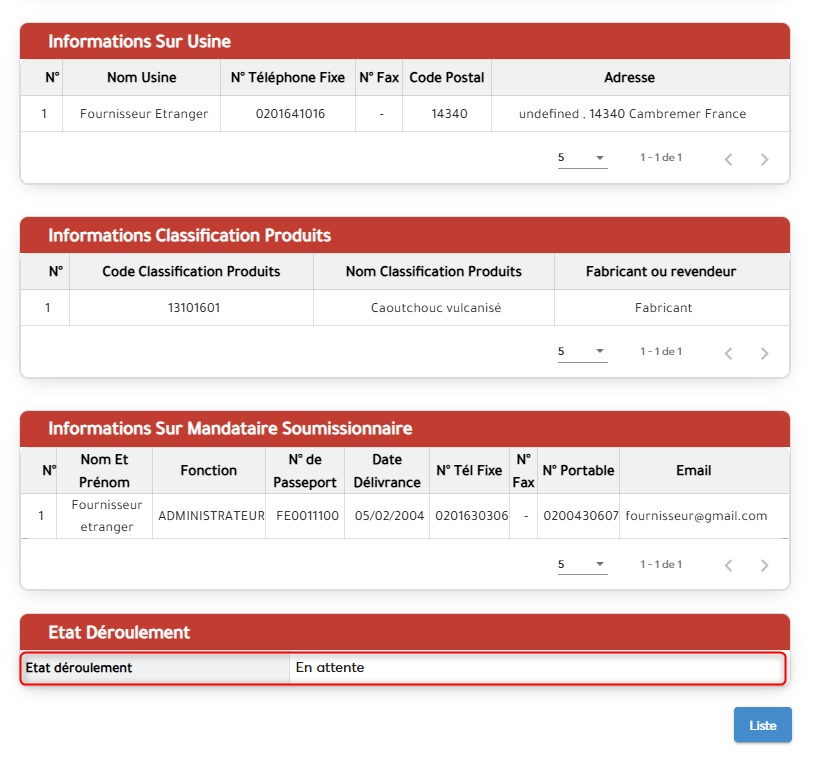Click Code Classification Produits column header
This screenshot has height=782, width=814.
point(191,272)
